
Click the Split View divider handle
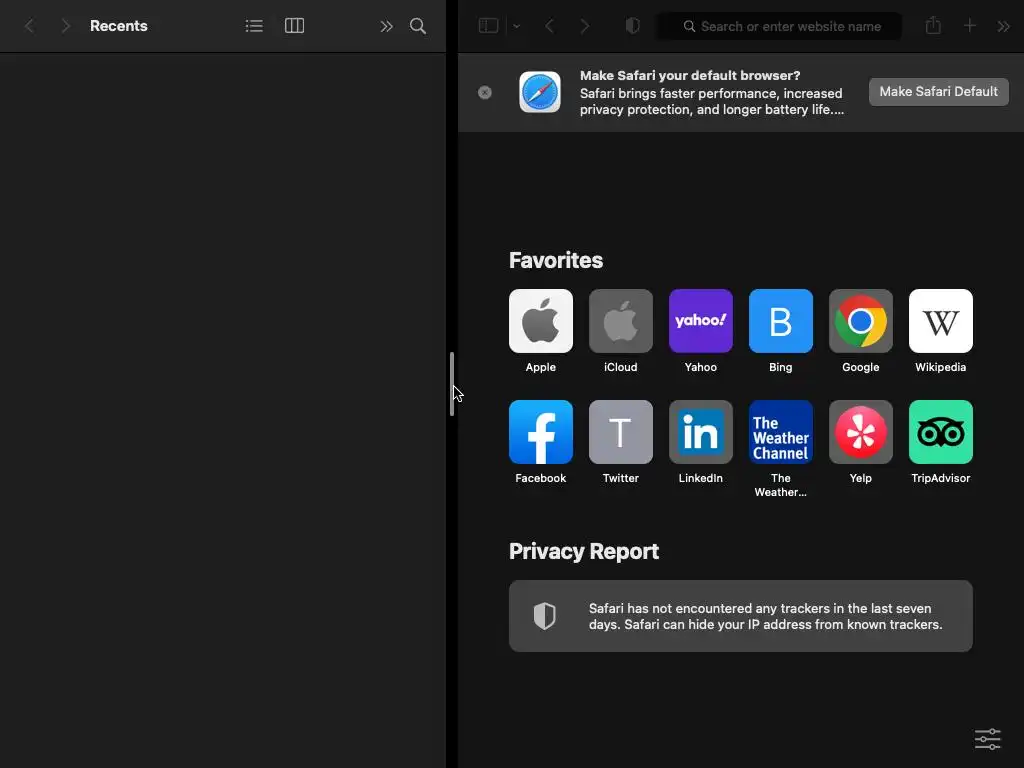click(x=452, y=384)
